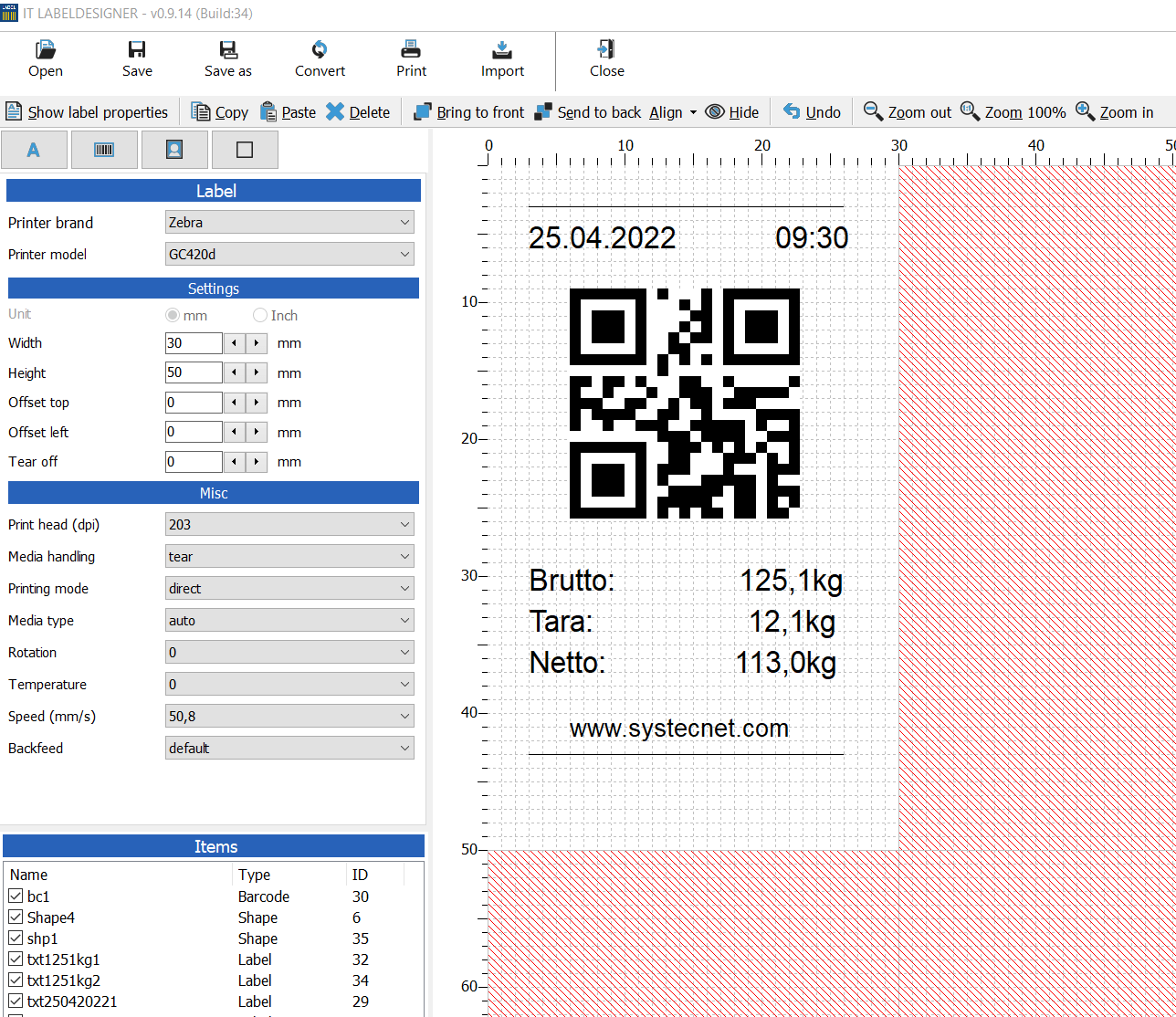Click the Save as icon

(x=228, y=50)
